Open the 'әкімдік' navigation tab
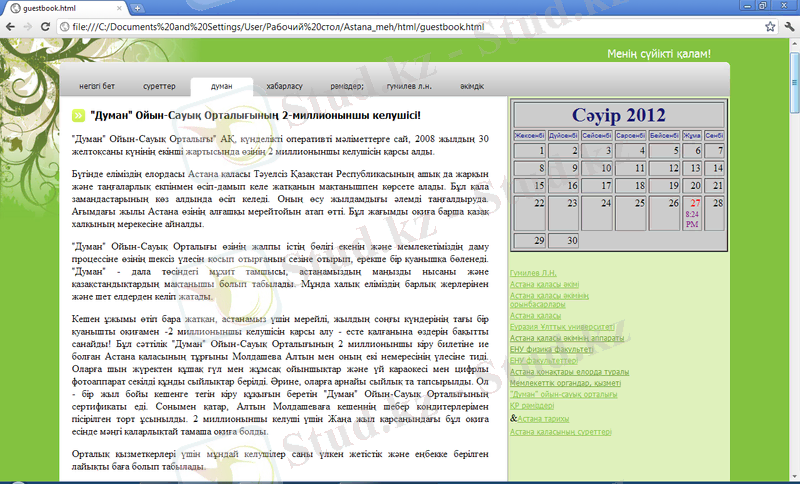This screenshot has height=484, width=800. pos(472,86)
